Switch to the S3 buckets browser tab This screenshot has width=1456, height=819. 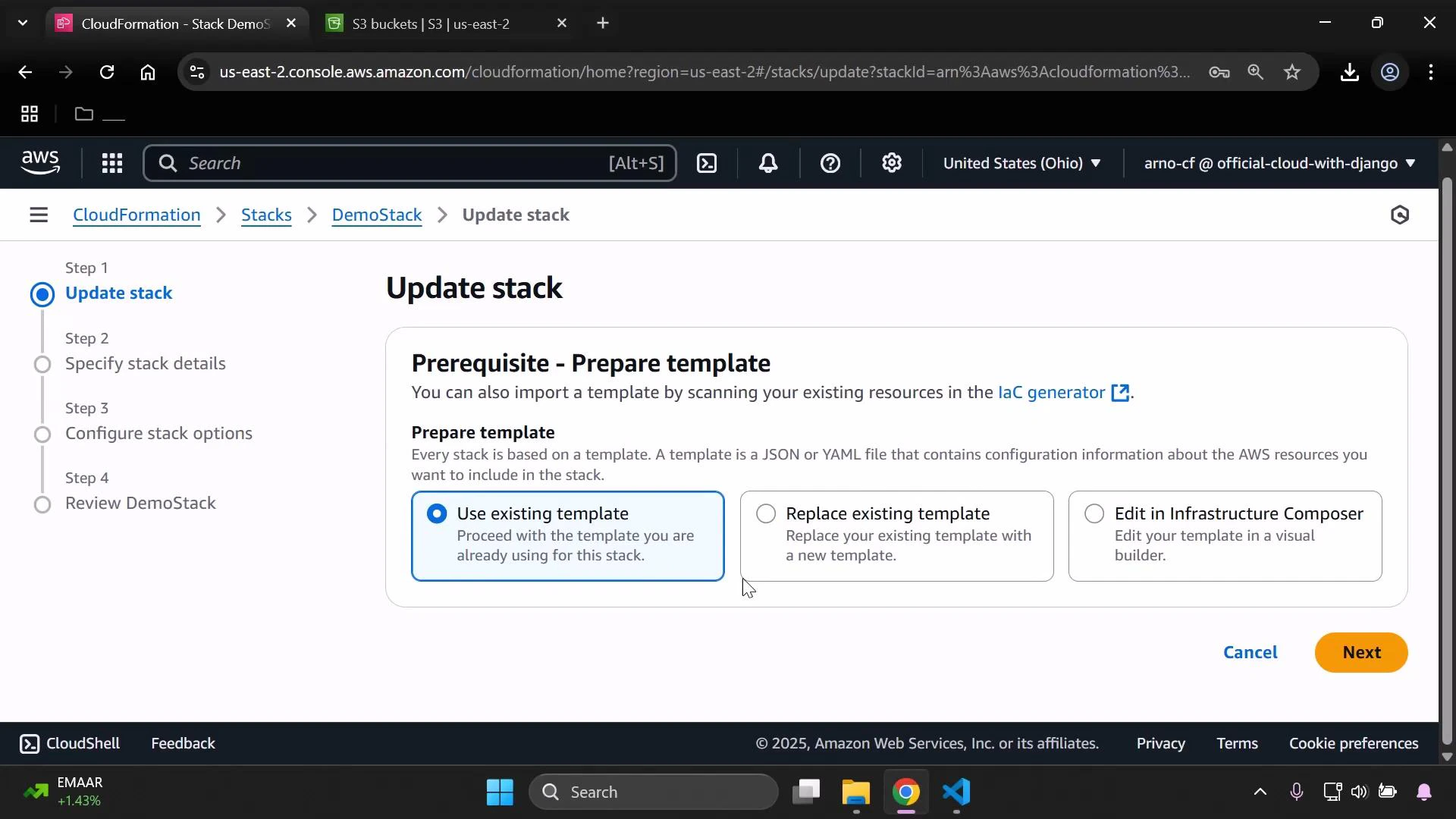(x=432, y=24)
